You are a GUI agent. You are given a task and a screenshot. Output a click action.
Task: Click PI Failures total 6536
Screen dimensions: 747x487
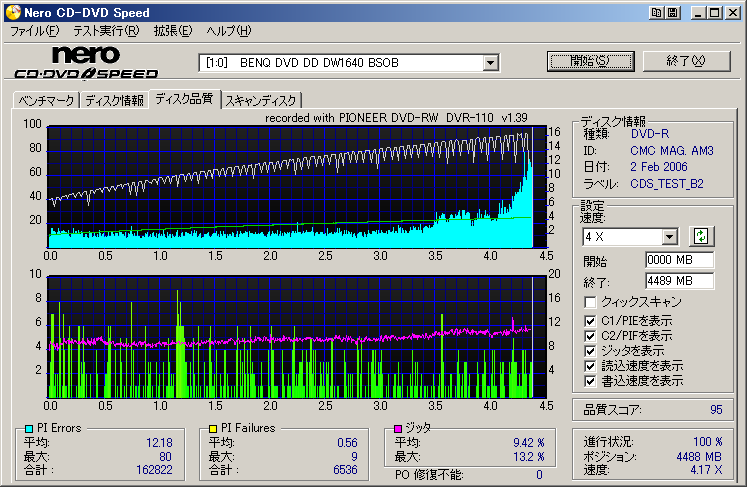[x=345, y=470]
